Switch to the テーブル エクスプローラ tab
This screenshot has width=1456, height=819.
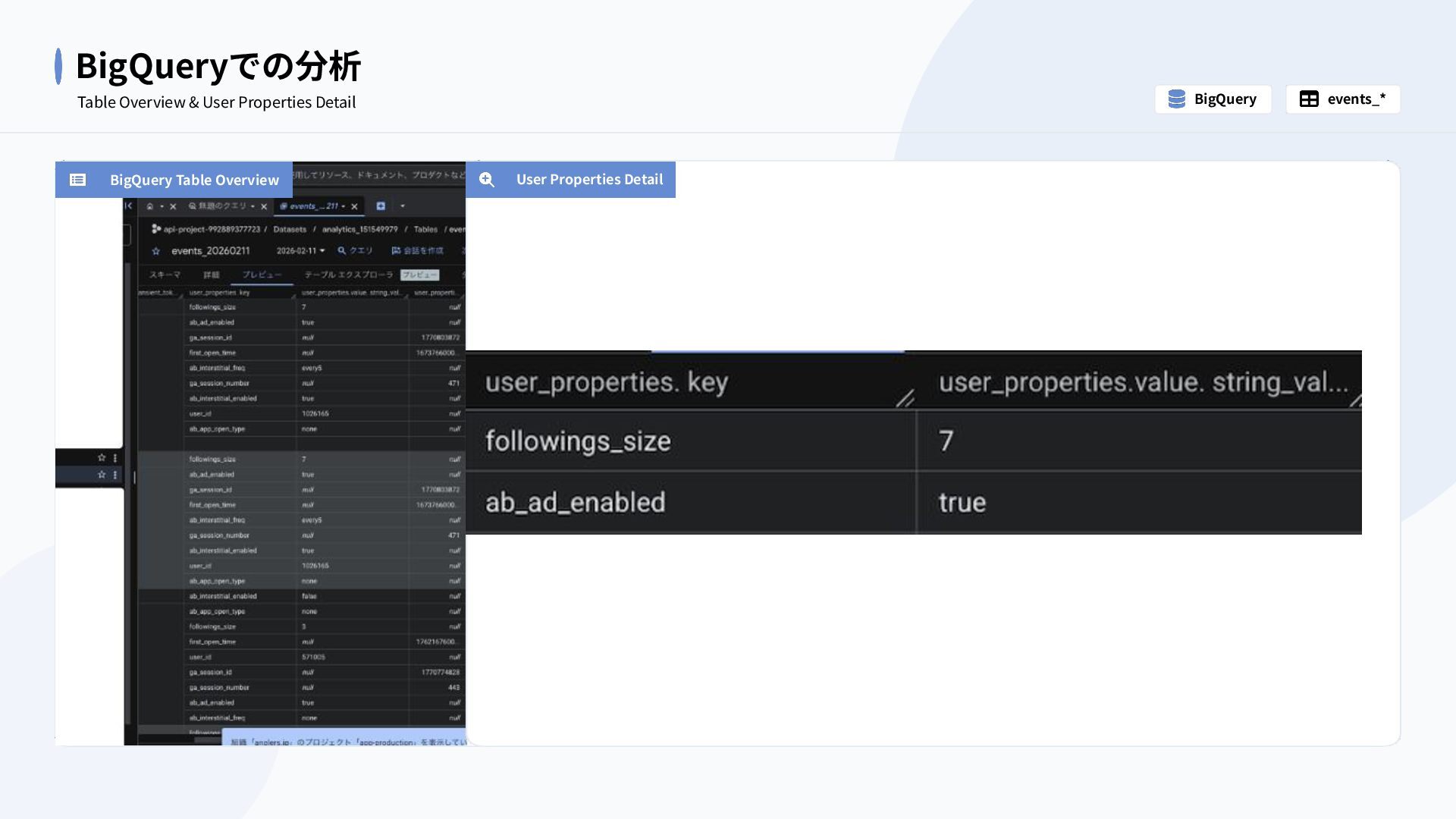(x=349, y=275)
